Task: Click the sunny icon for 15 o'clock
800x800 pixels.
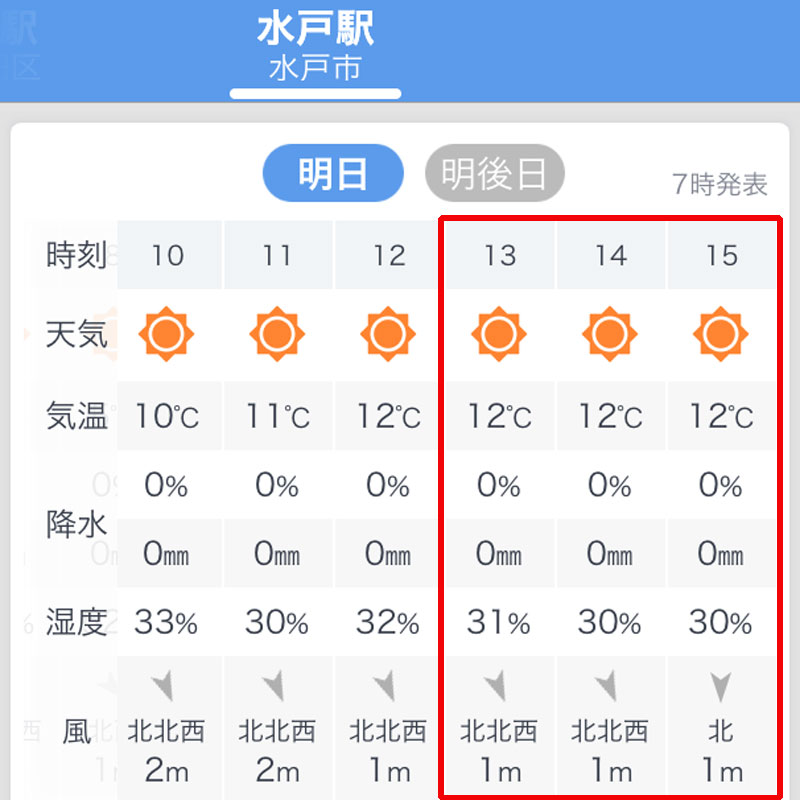Action: coord(720,334)
